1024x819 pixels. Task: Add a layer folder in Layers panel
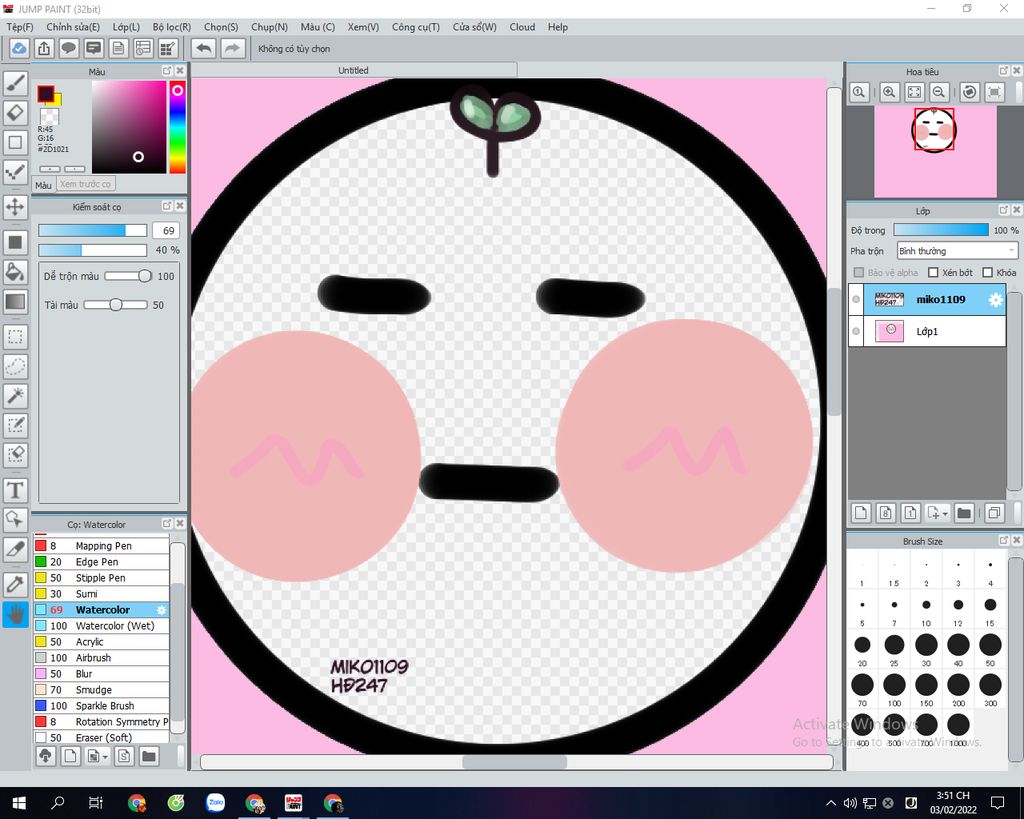pyautogui.click(x=964, y=513)
